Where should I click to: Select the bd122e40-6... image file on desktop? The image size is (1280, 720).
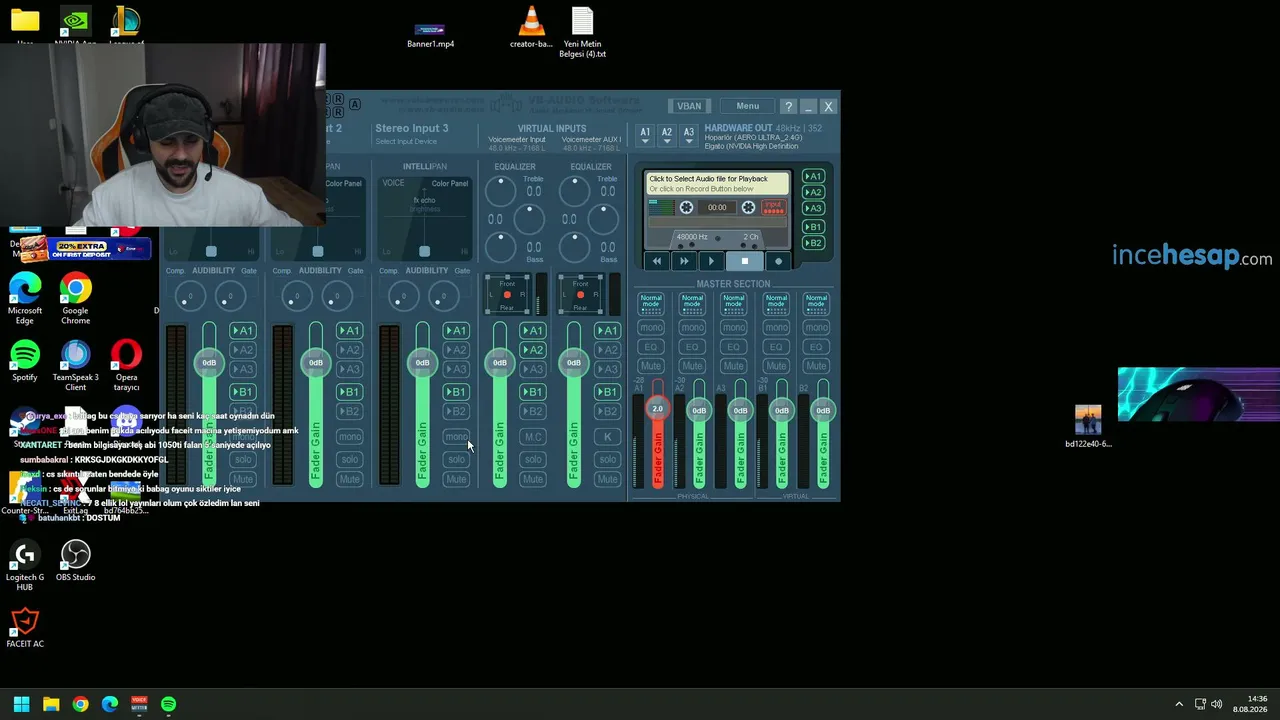(1088, 426)
